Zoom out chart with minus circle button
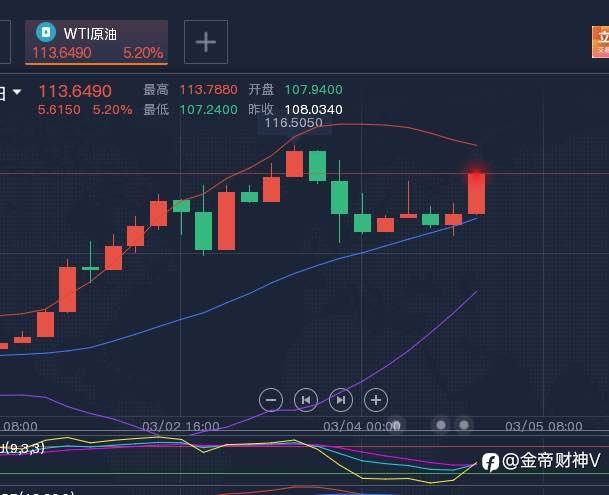Viewport: 609px width, 495px height. [x=271, y=400]
